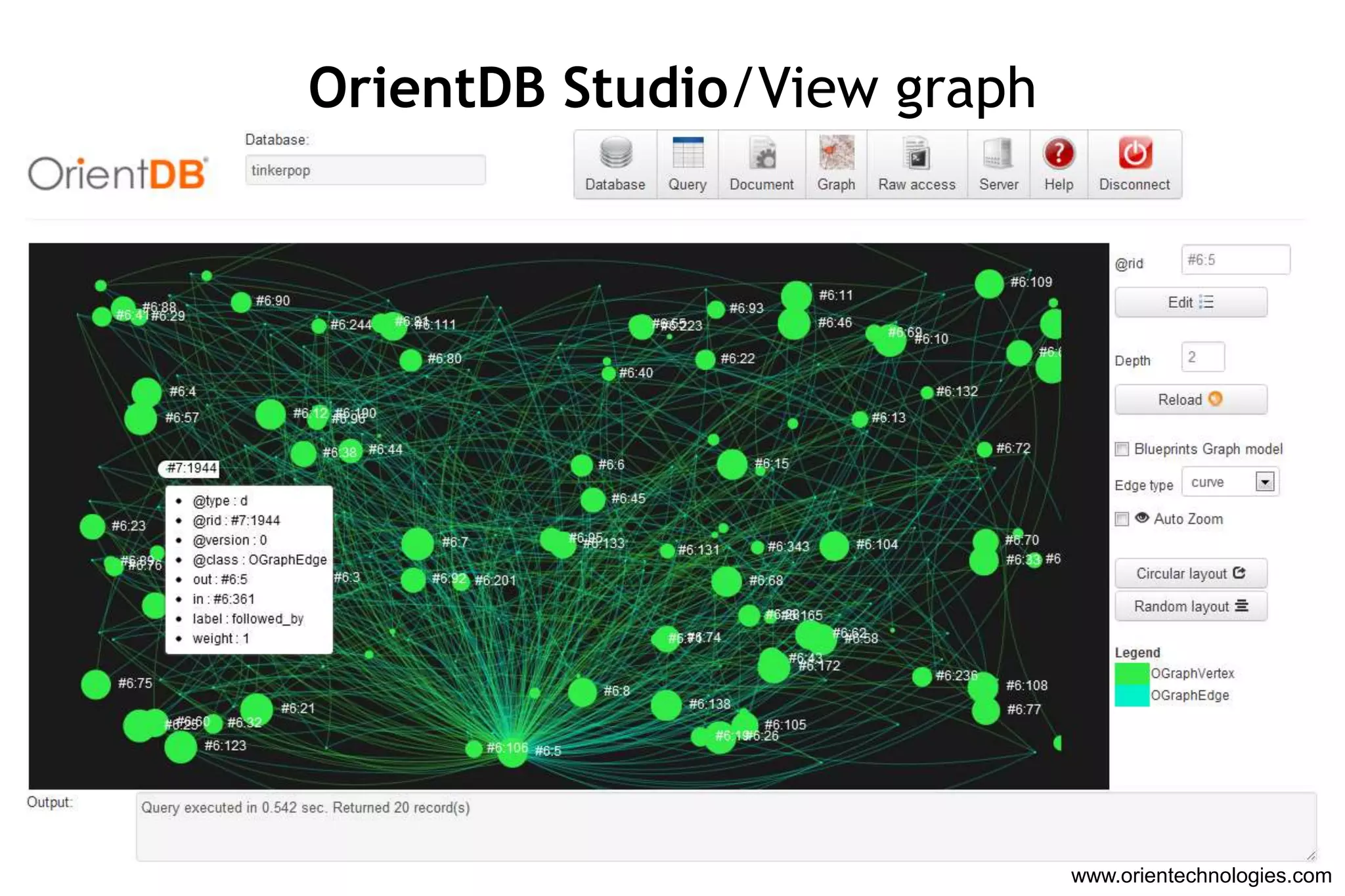Select graph vertex #6:15
The image size is (1345, 896).
click(732, 465)
